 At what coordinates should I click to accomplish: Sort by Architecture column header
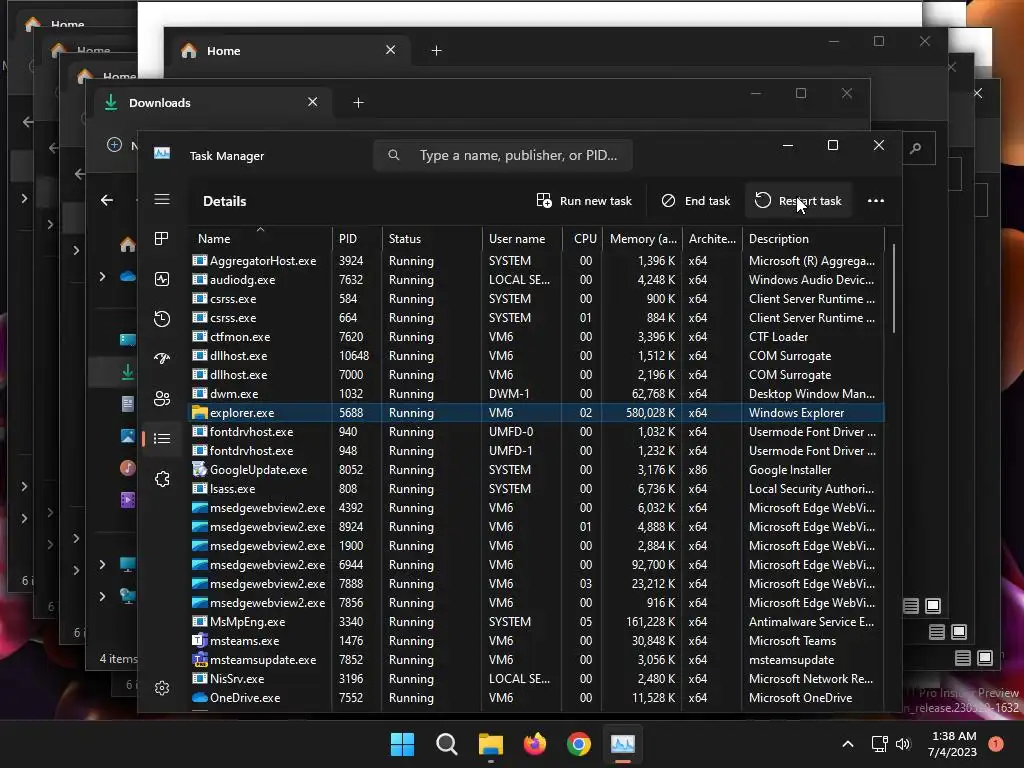tap(712, 238)
